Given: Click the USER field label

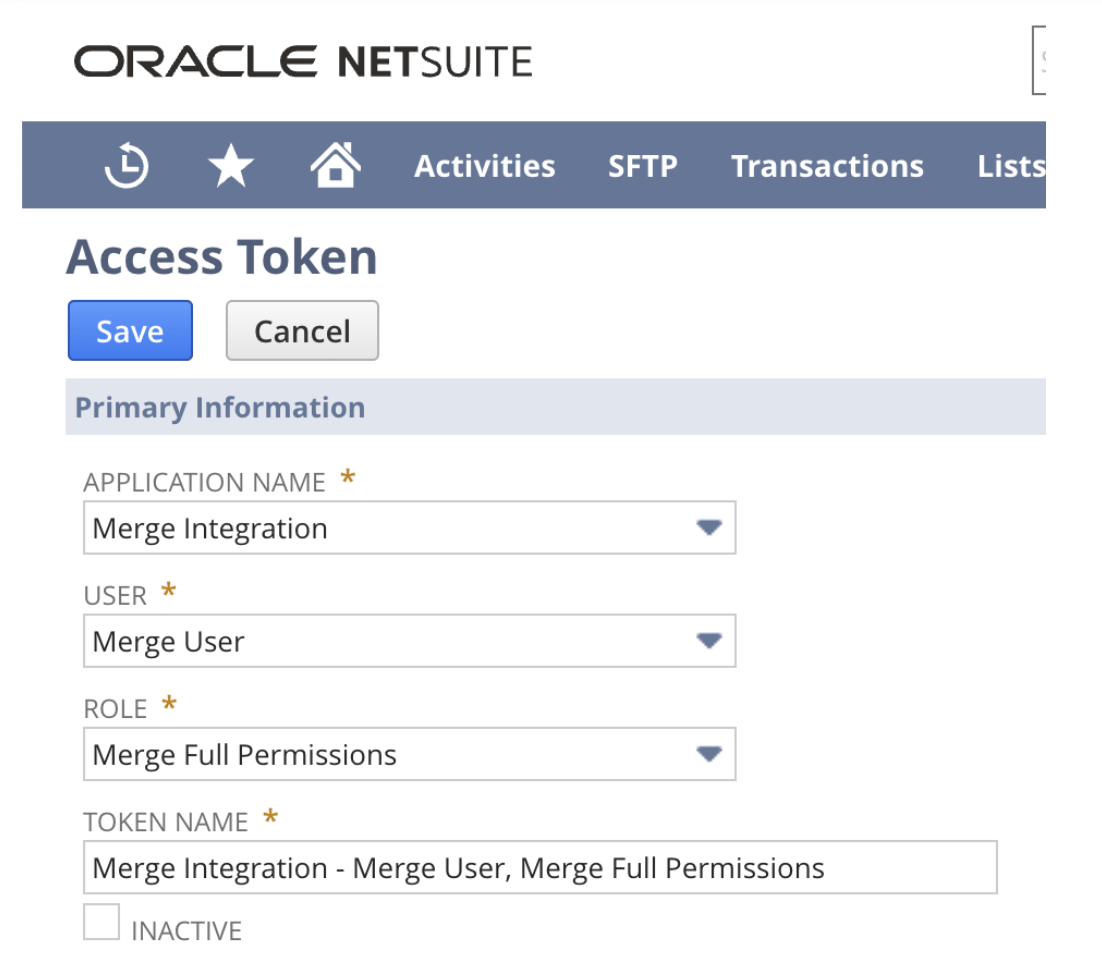Looking at the screenshot, I should [x=115, y=596].
